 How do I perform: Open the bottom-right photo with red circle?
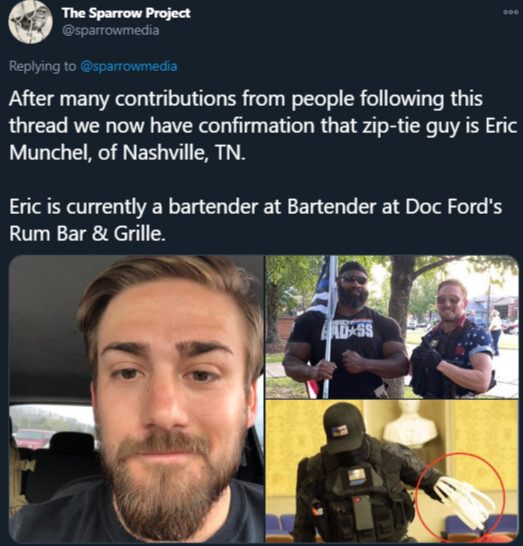coord(392,471)
